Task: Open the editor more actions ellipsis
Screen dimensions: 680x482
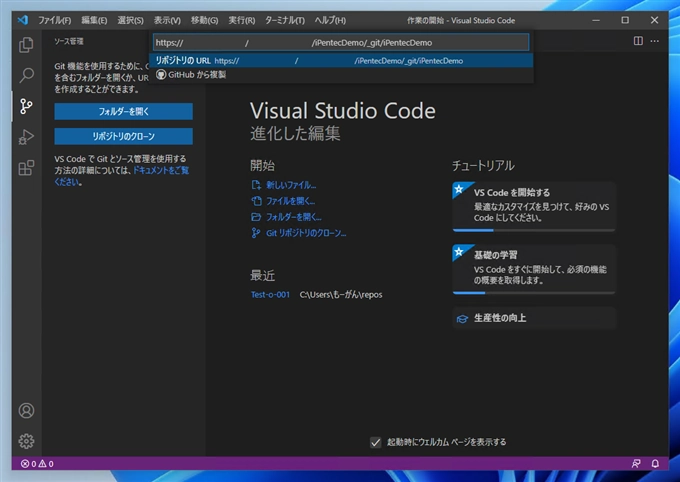Action: 655,41
